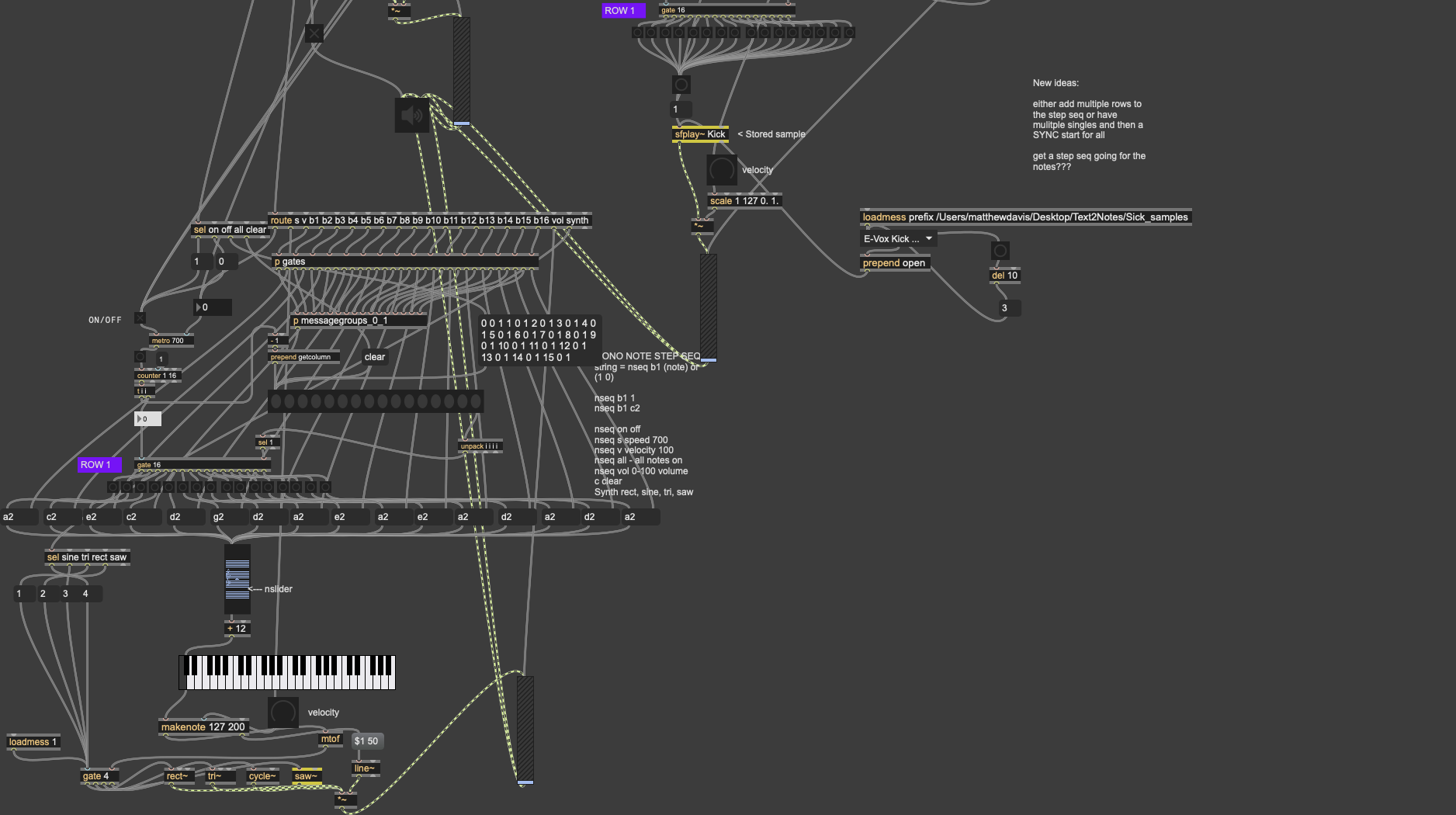Click the New ideas comment text
1456x815 pixels.
pos(1089,125)
